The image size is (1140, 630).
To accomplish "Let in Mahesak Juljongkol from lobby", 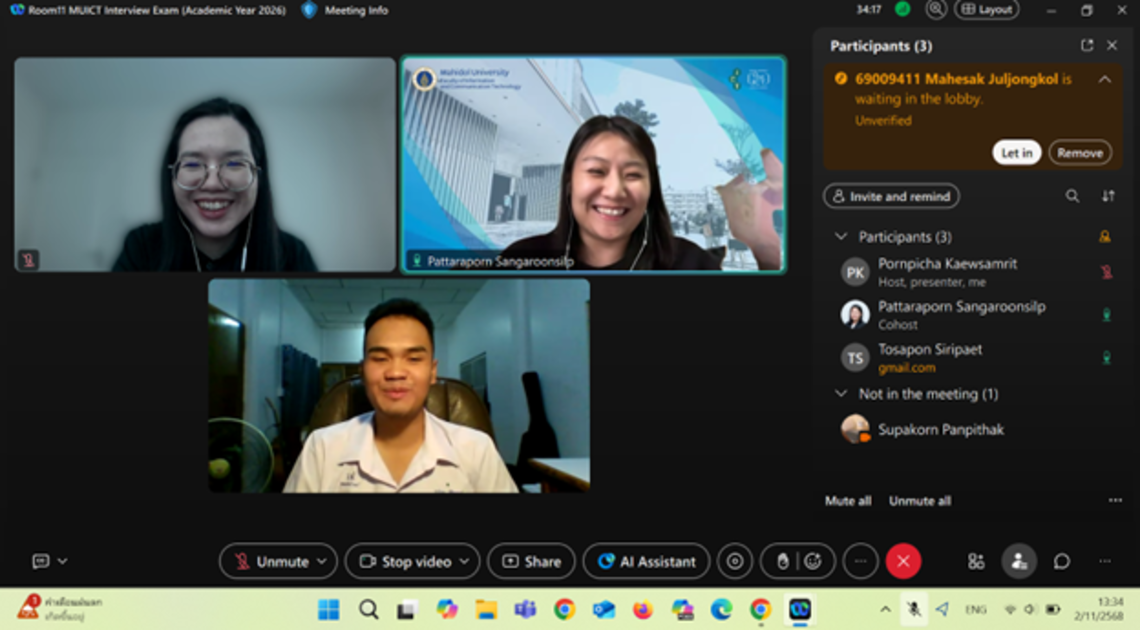I will [x=1016, y=152].
